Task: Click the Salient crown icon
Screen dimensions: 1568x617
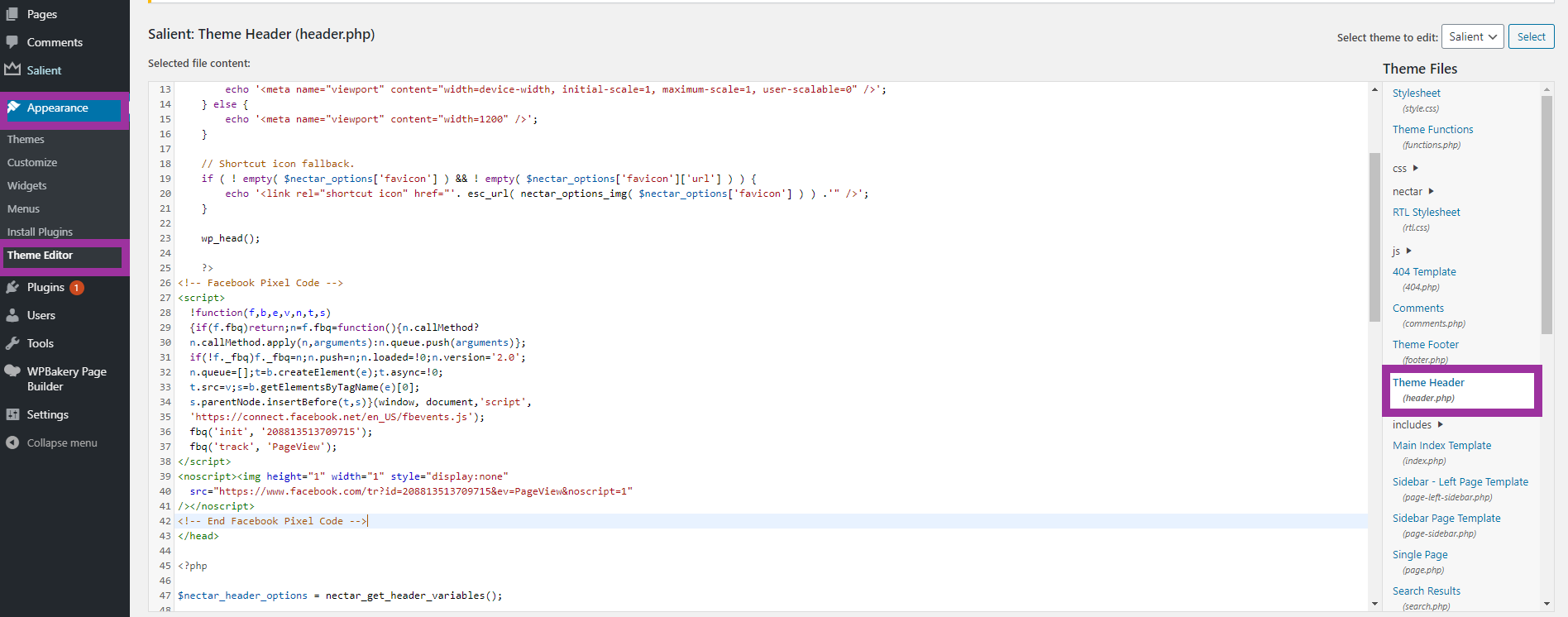Action: click(x=12, y=69)
